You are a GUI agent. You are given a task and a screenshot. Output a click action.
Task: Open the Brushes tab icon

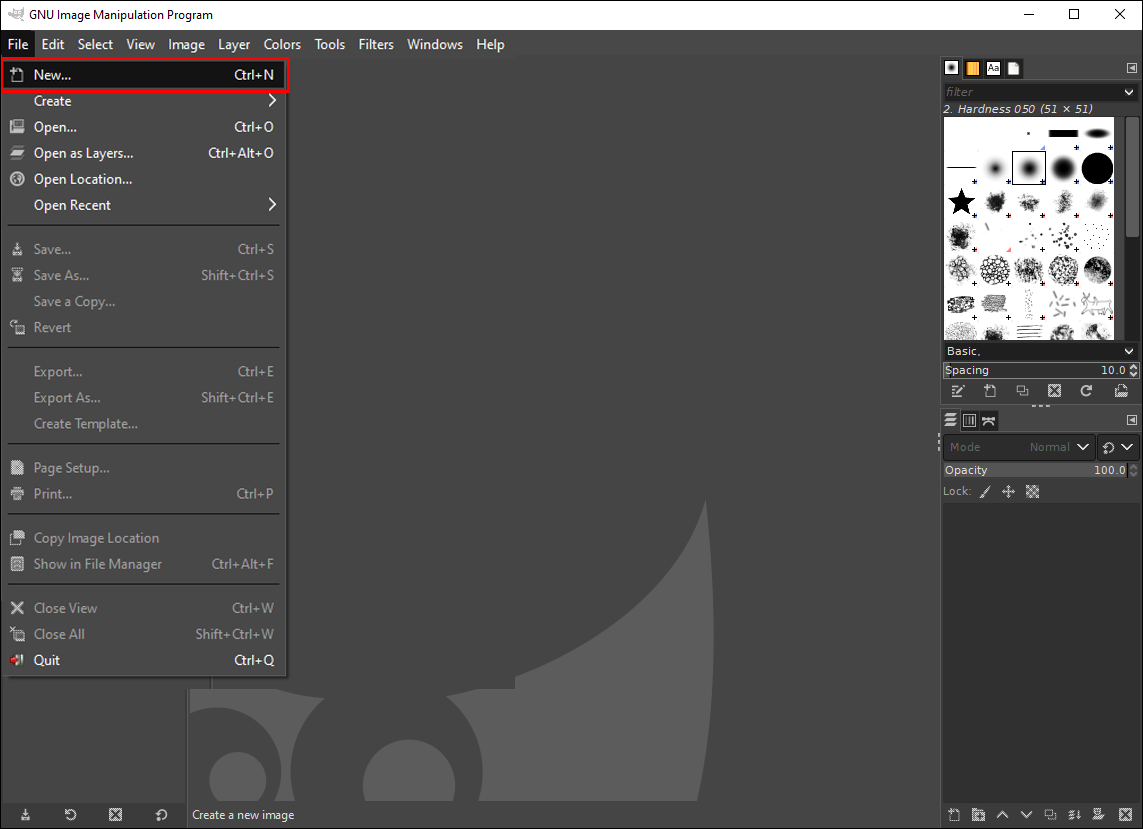951,68
